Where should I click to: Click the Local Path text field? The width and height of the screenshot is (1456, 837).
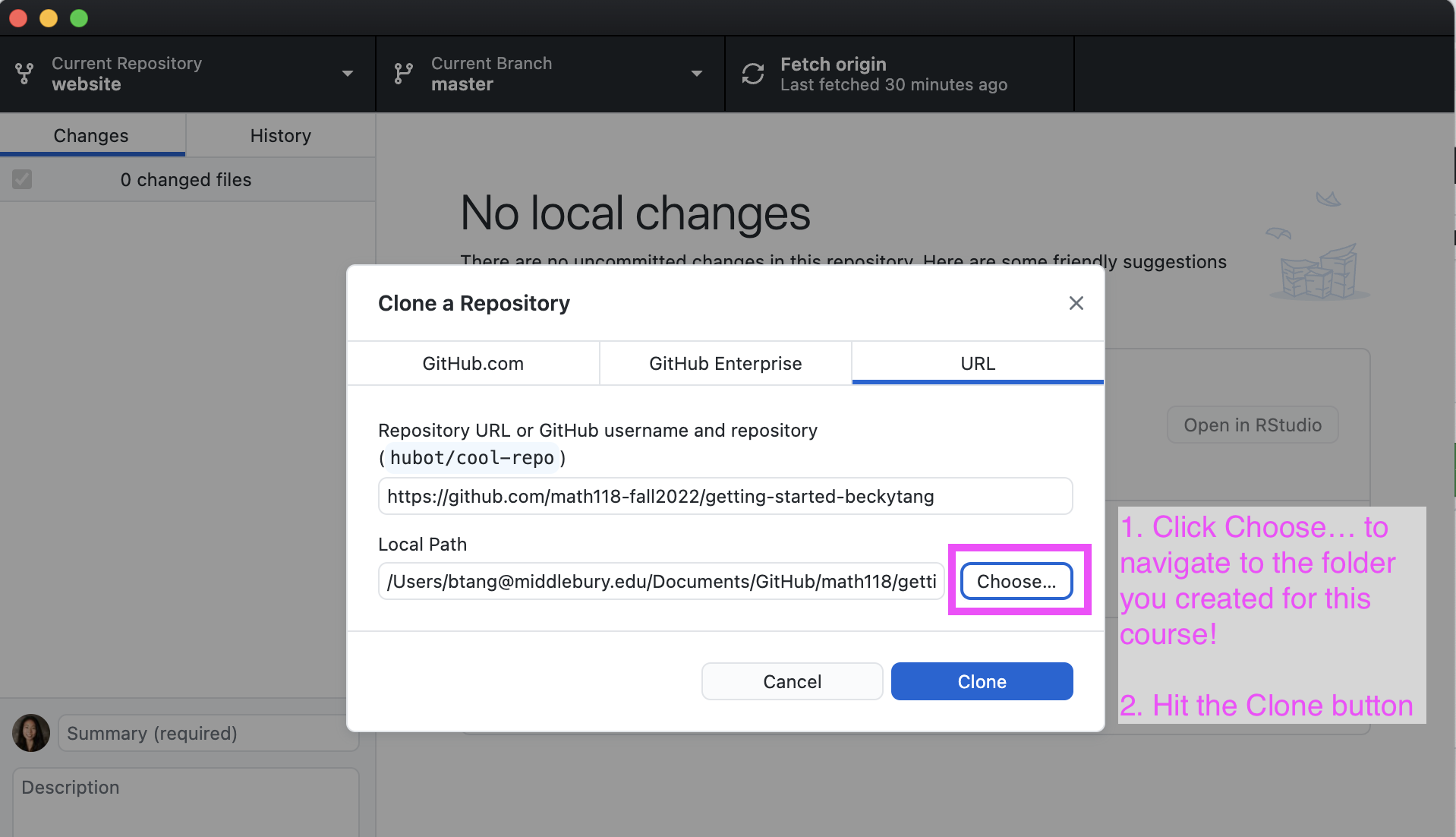point(660,582)
